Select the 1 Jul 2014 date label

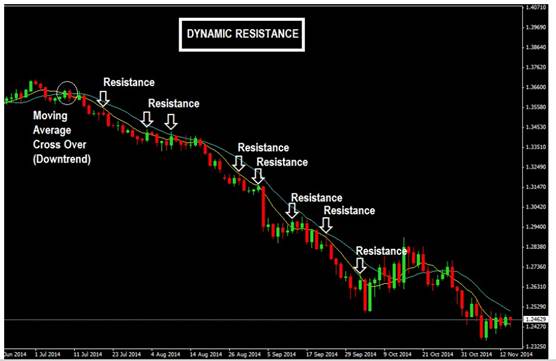48,354
